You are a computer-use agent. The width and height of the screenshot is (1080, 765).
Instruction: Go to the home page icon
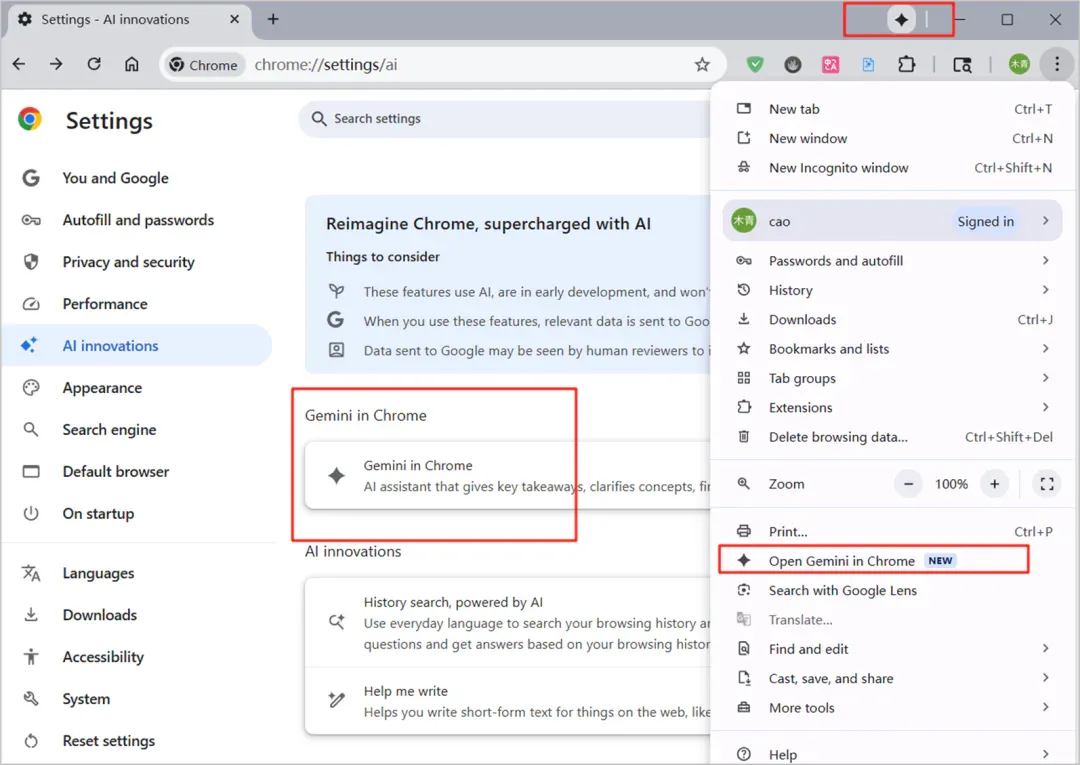pos(132,64)
